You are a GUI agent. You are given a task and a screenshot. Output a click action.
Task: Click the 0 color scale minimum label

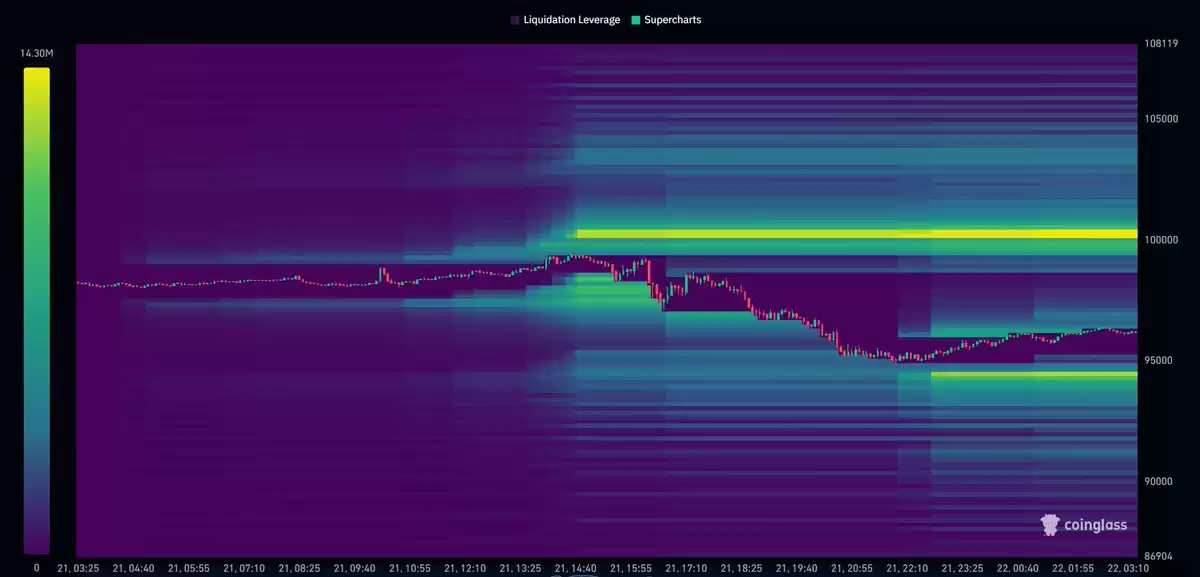pyautogui.click(x=37, y=568)
